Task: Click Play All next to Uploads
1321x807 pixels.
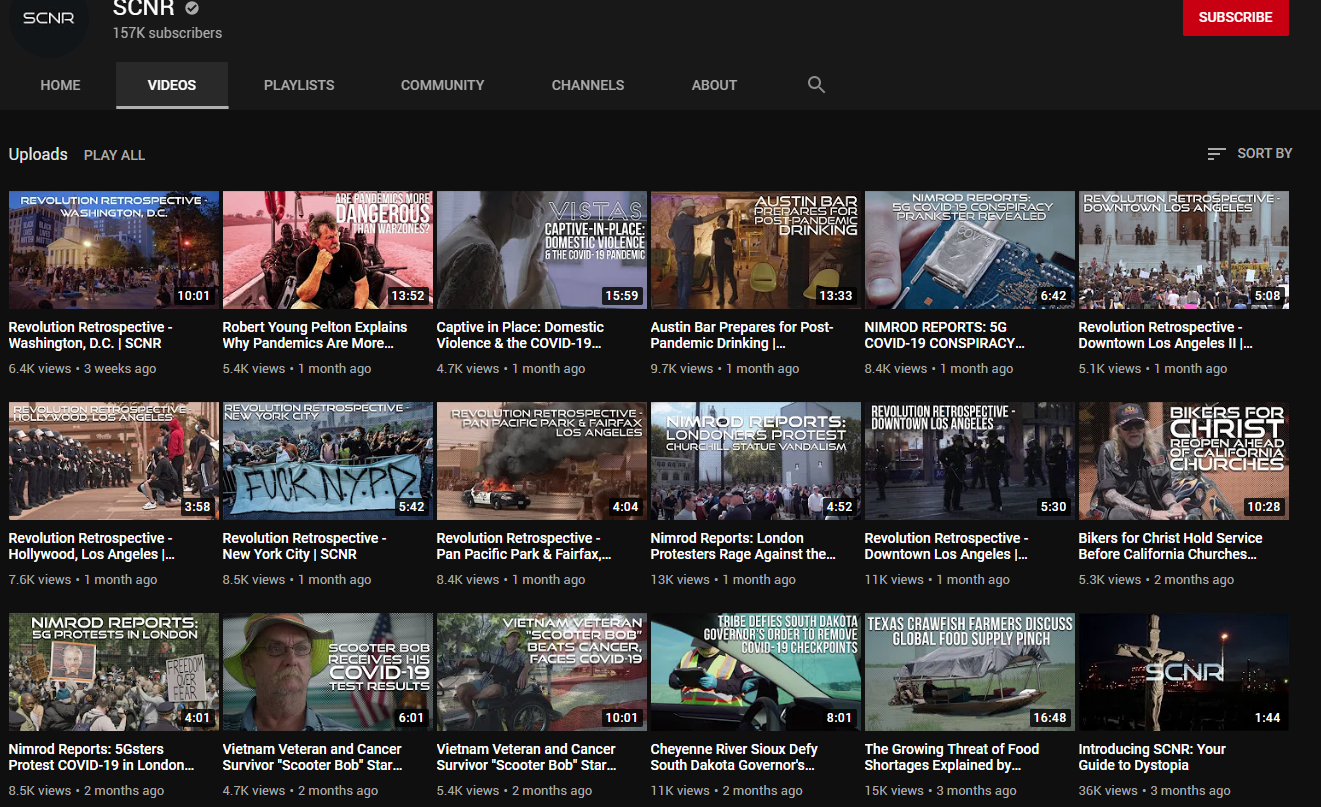Action: click(114, 155)
